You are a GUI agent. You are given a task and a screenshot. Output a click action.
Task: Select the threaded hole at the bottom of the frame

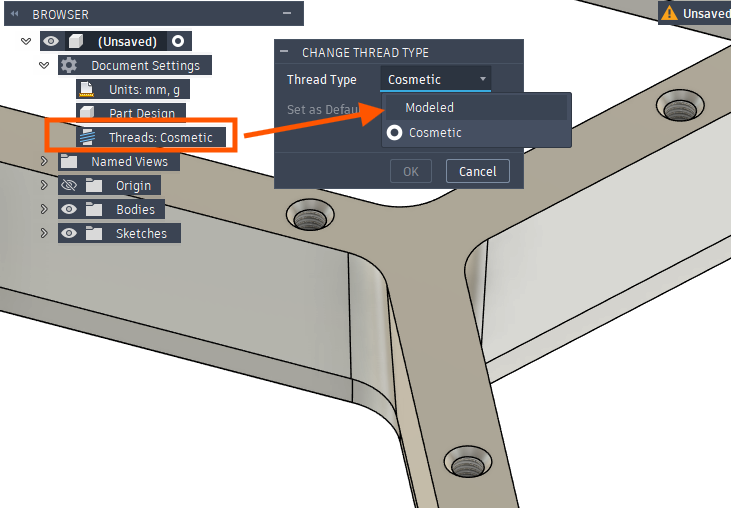(468, 462)
